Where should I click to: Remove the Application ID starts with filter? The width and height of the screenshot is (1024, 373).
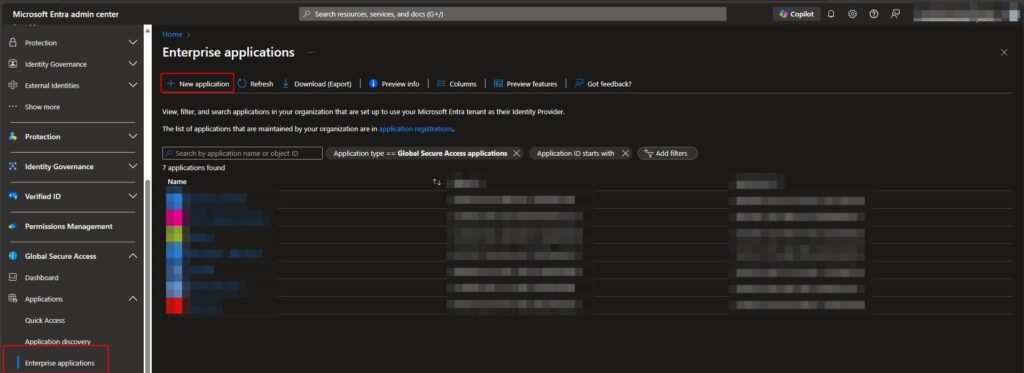pyautogui.click(x=625, y=153)
